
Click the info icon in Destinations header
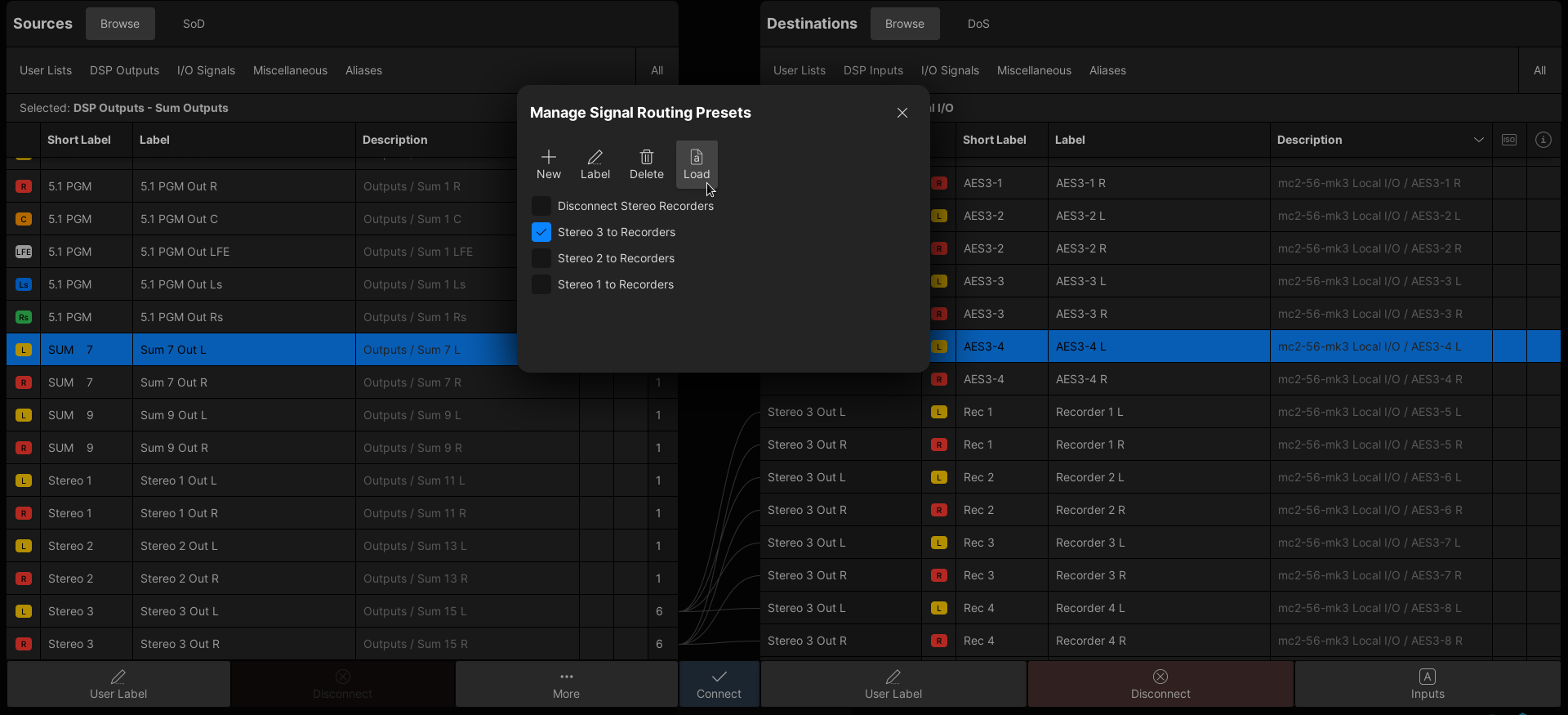[1543, 140]
